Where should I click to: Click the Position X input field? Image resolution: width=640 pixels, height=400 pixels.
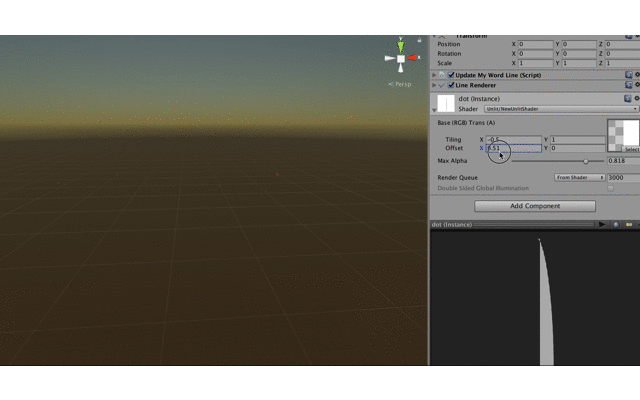click(535, 44)
